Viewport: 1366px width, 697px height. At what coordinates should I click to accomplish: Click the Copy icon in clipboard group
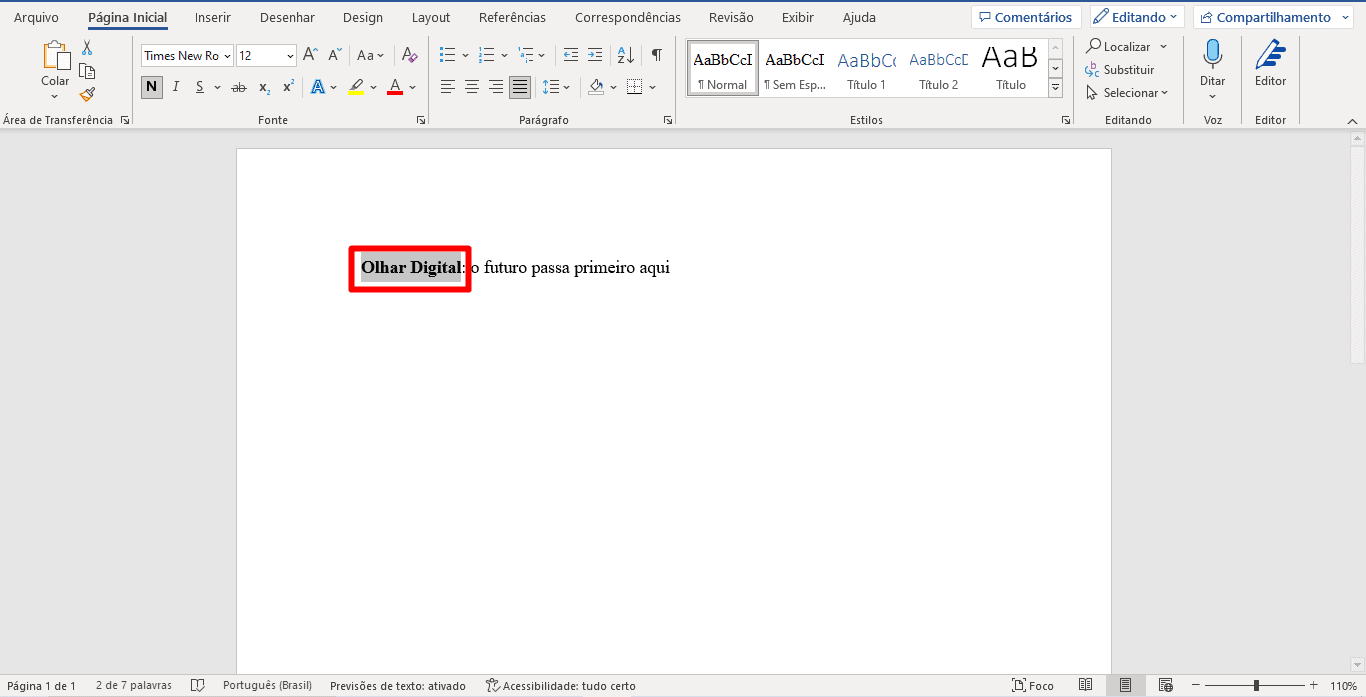(87, 71)
